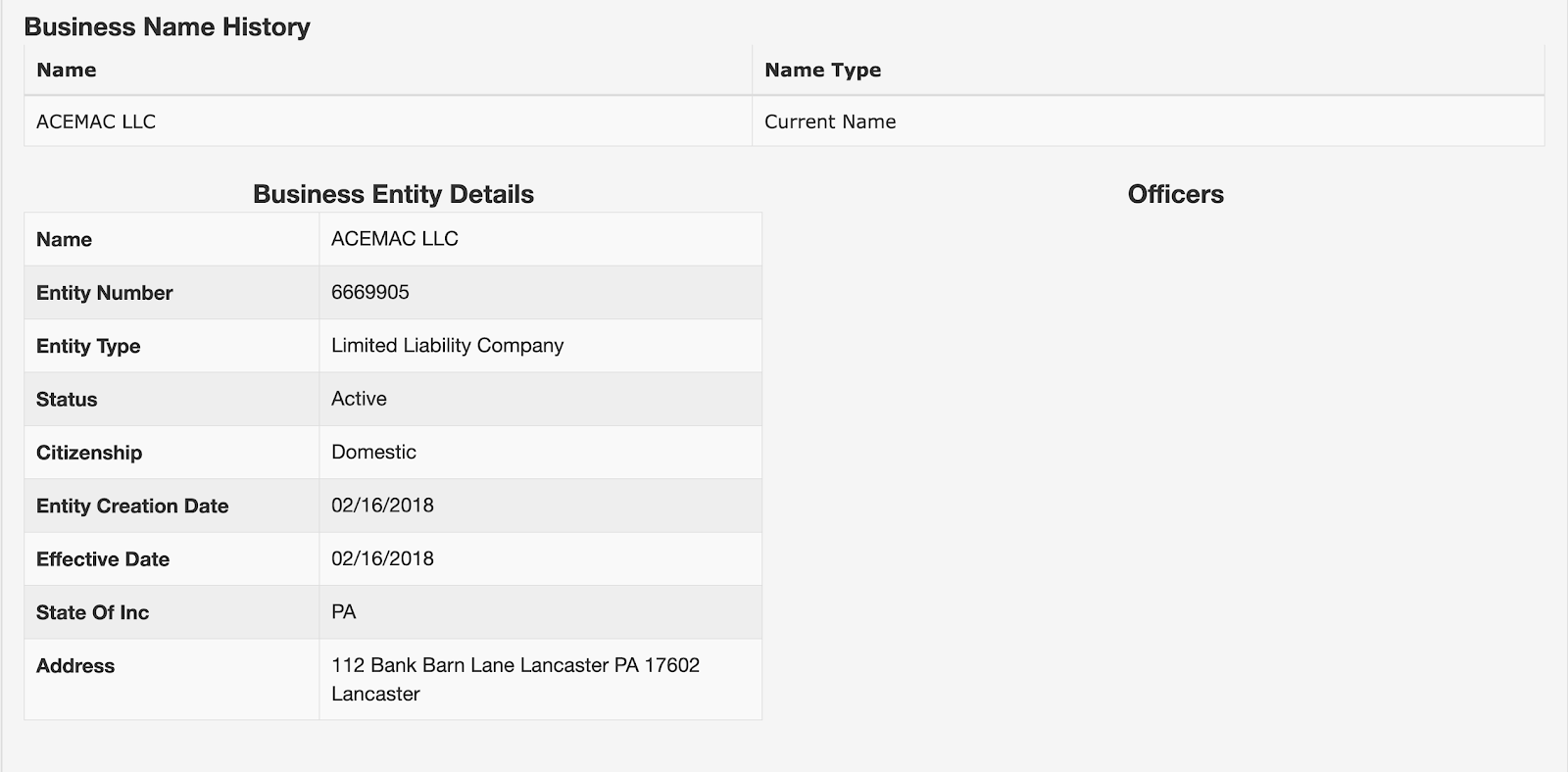The height and width of the screenshot is (772, 1568).
Task: Click ACEMAC LLC in the name history table
Action: click(96, 122)
